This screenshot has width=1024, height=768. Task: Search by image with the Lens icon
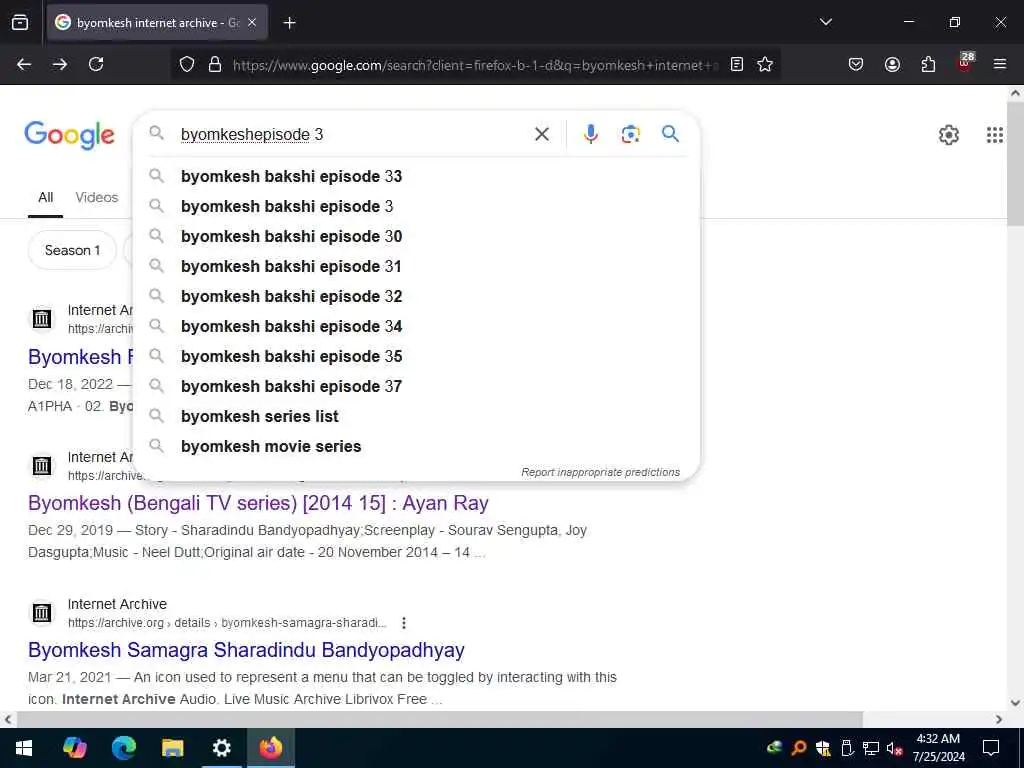pos(630,134)
